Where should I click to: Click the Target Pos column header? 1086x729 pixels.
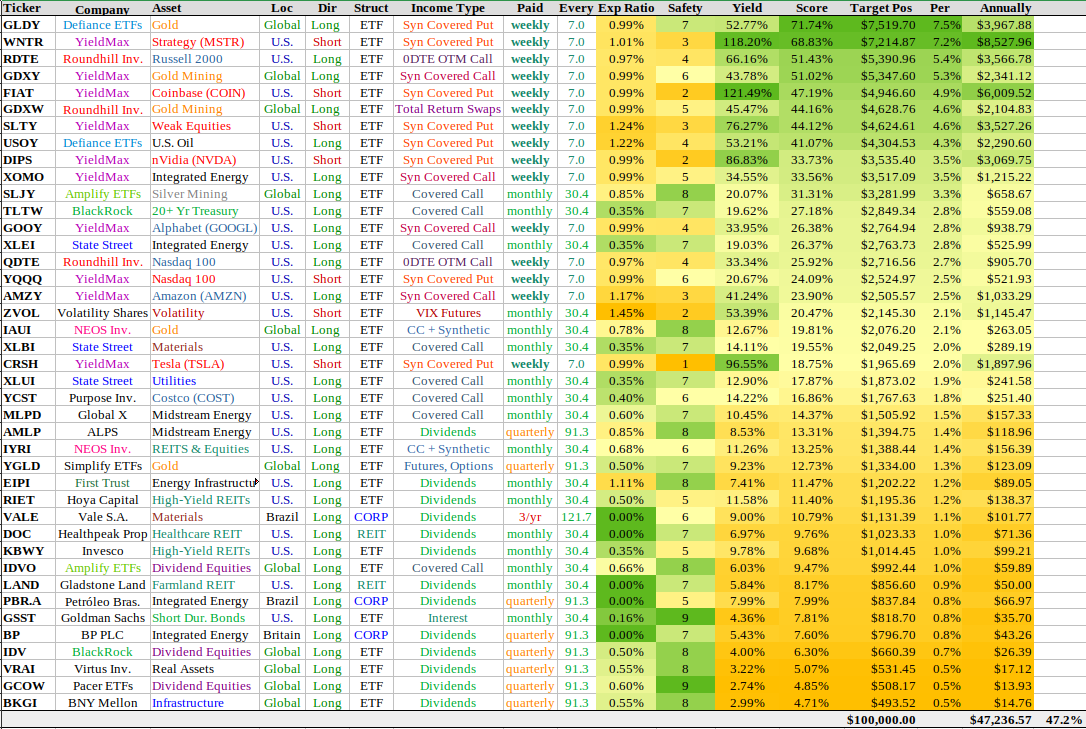(x=881, y=8)
